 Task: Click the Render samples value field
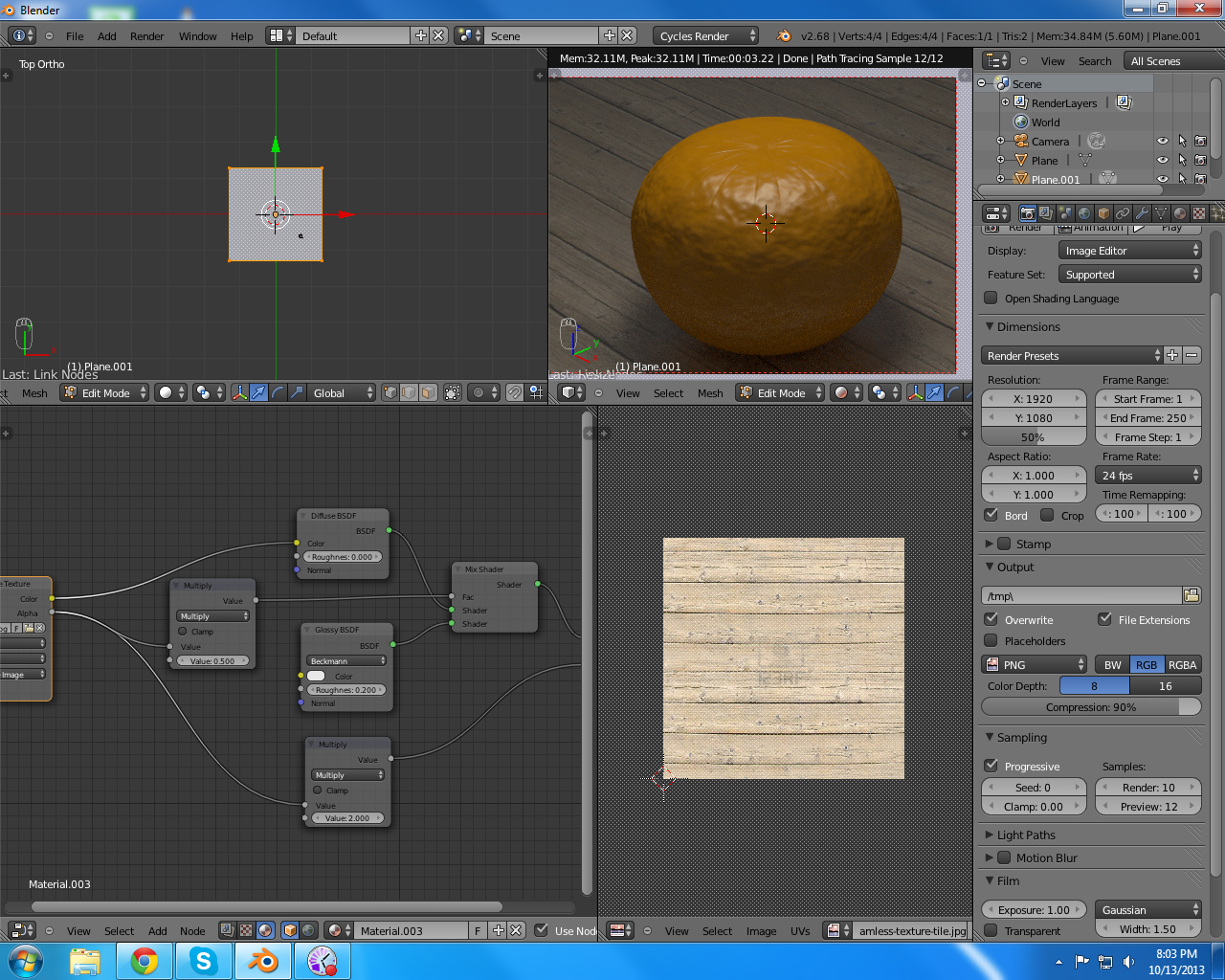tap(1147, 787)
